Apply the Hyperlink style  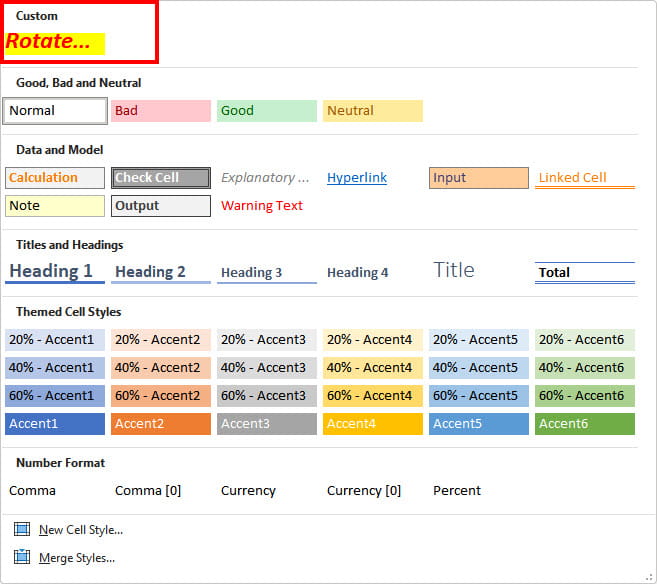(x=357, y=178)
